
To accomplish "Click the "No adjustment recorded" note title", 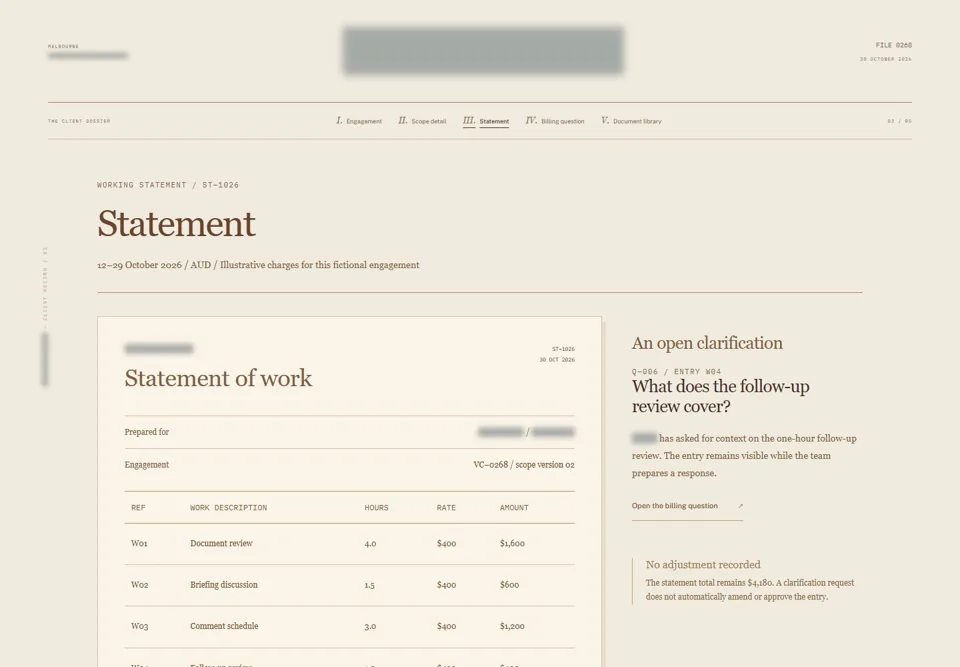I will tap(703, 565).
